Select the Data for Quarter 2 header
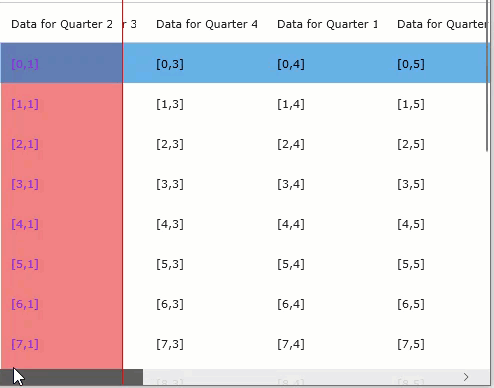This screenshot has width=494, height=388. click(62, 24)
